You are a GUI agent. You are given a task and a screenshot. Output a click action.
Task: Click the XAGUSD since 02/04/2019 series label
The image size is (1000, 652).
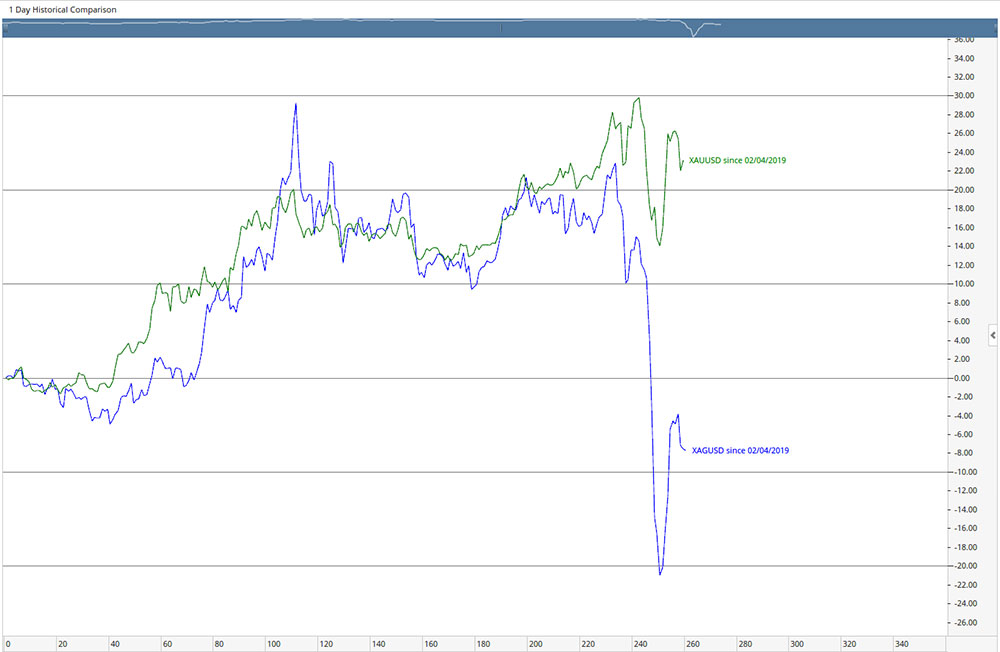tap(741, 451)
